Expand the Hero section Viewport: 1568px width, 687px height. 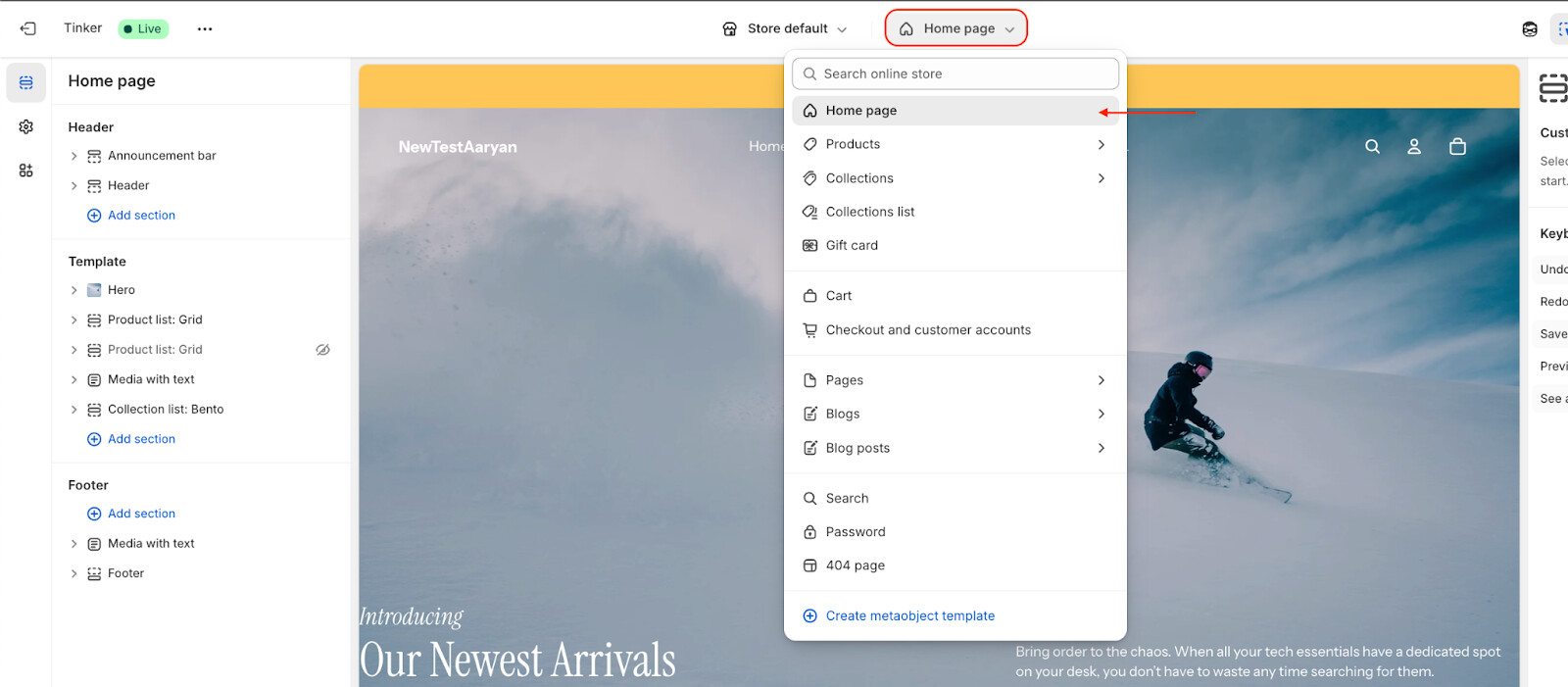tap(73, 290)
